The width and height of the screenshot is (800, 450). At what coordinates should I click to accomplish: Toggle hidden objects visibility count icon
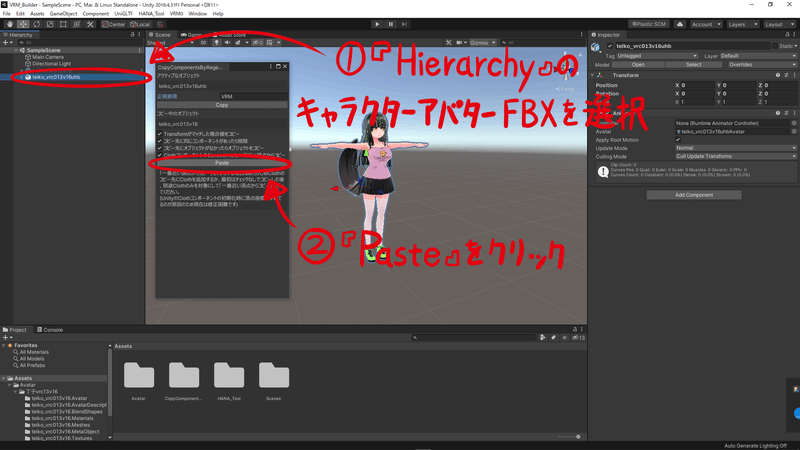[x=258, y=43]
